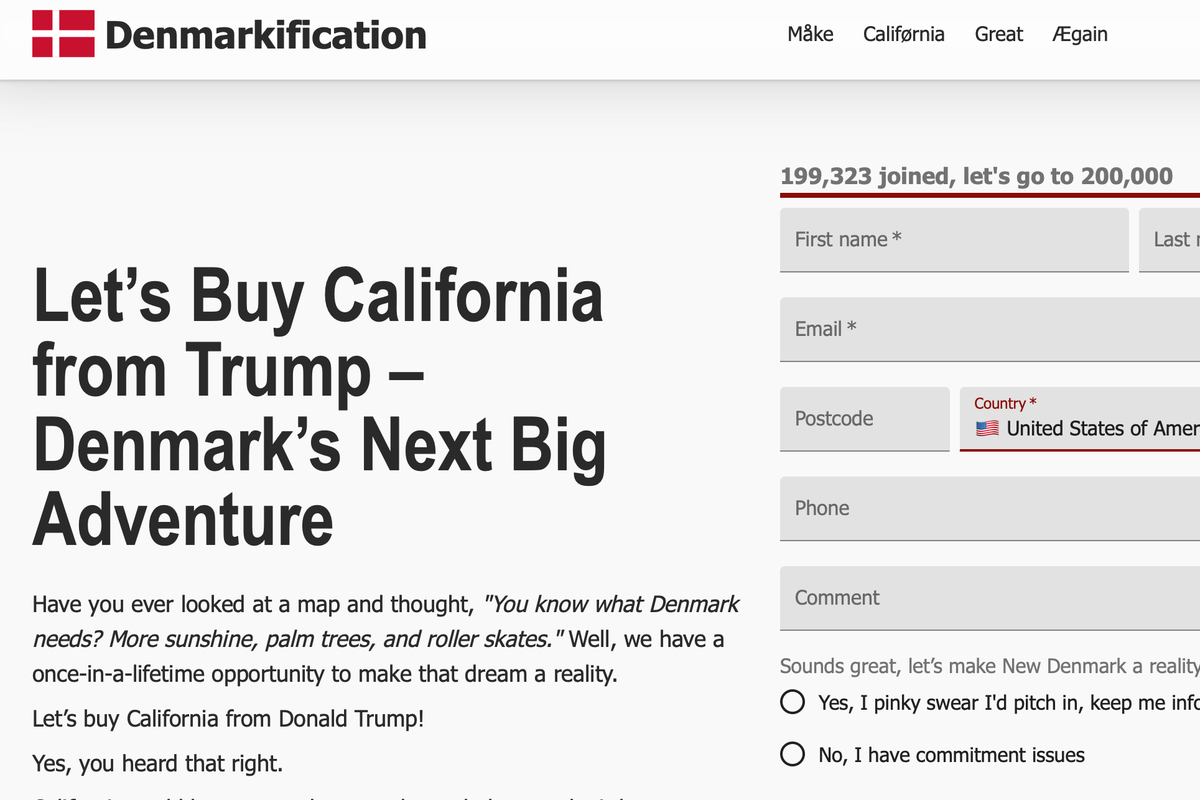This screenshot has height=800, width=1200.
Task: Click the "Let's Buy California from Trump" headline
Action: tap(319, 406)
